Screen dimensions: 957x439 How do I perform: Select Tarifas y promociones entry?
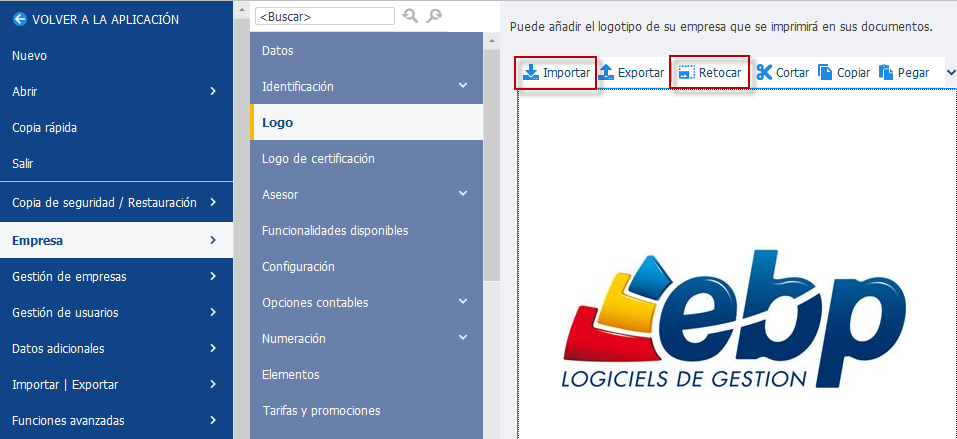[366, 410]
